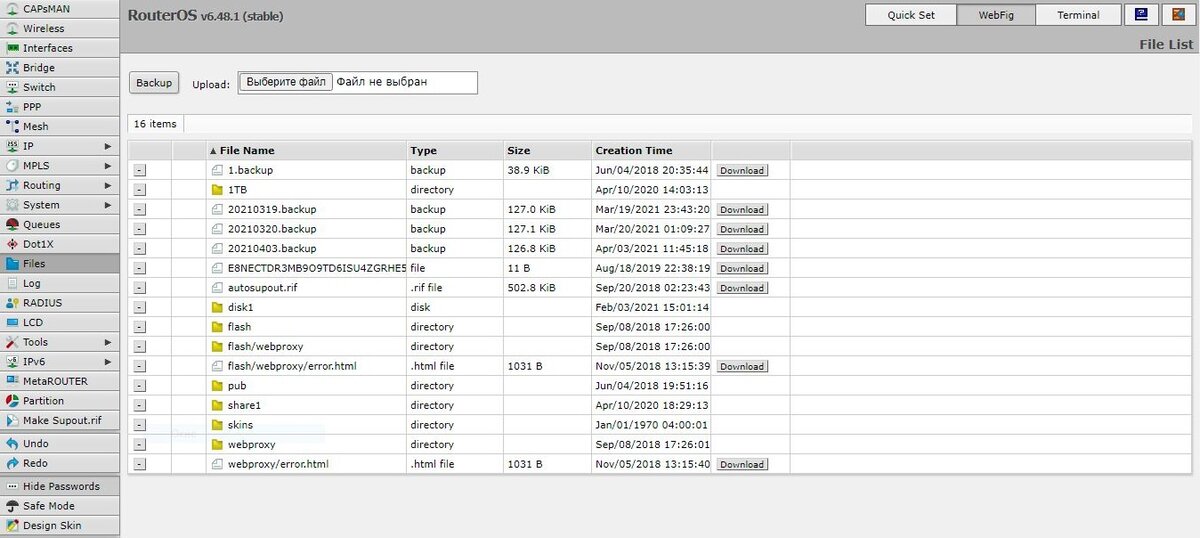Download the 20210403.backup file

coord(742,249)
